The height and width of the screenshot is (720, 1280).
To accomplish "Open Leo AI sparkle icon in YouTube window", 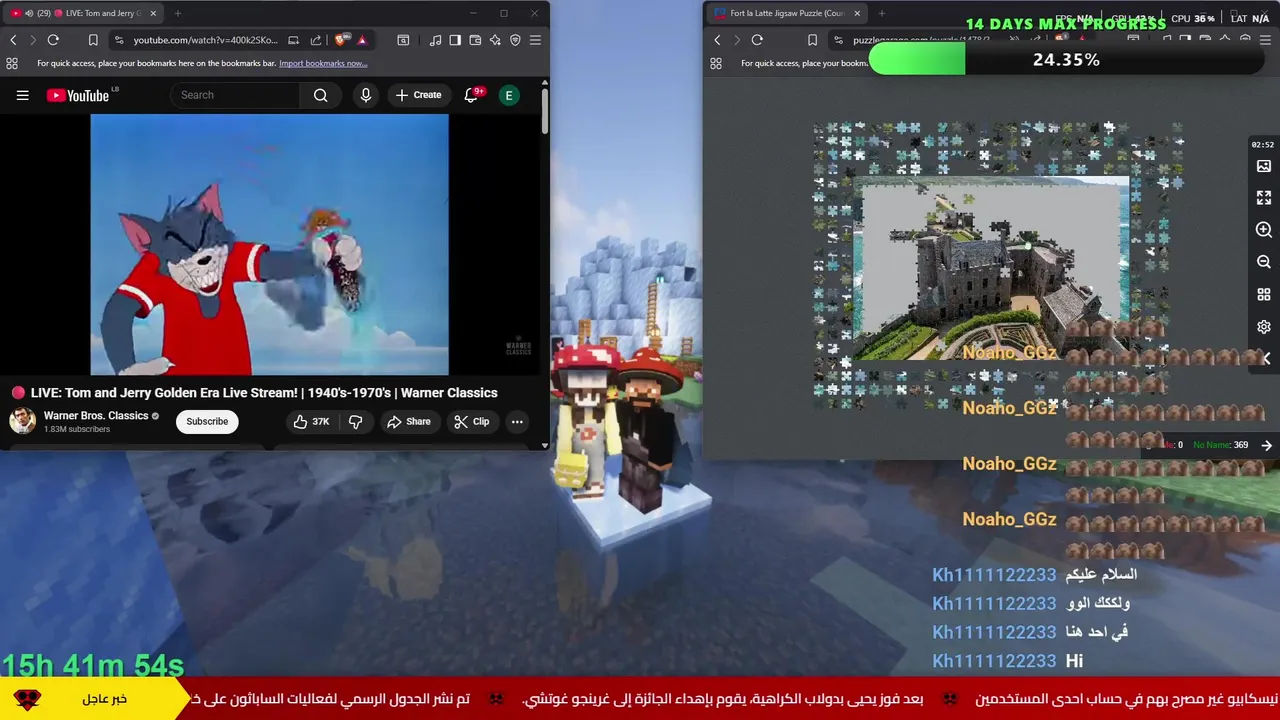I will [495, 40].
